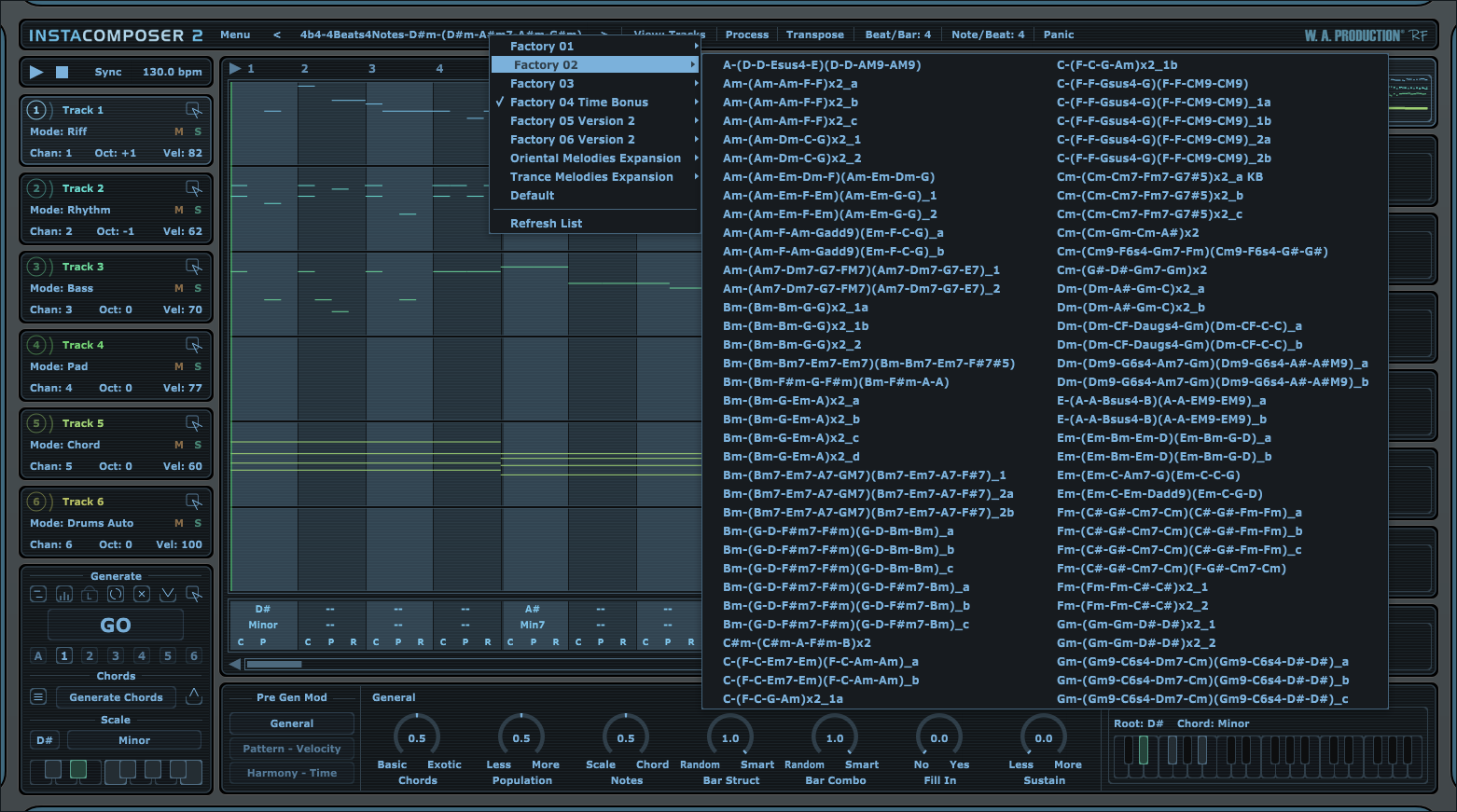Viewport: 1457px width, 812px height.
Task: Open the Process menu
Action: (747, 34)
